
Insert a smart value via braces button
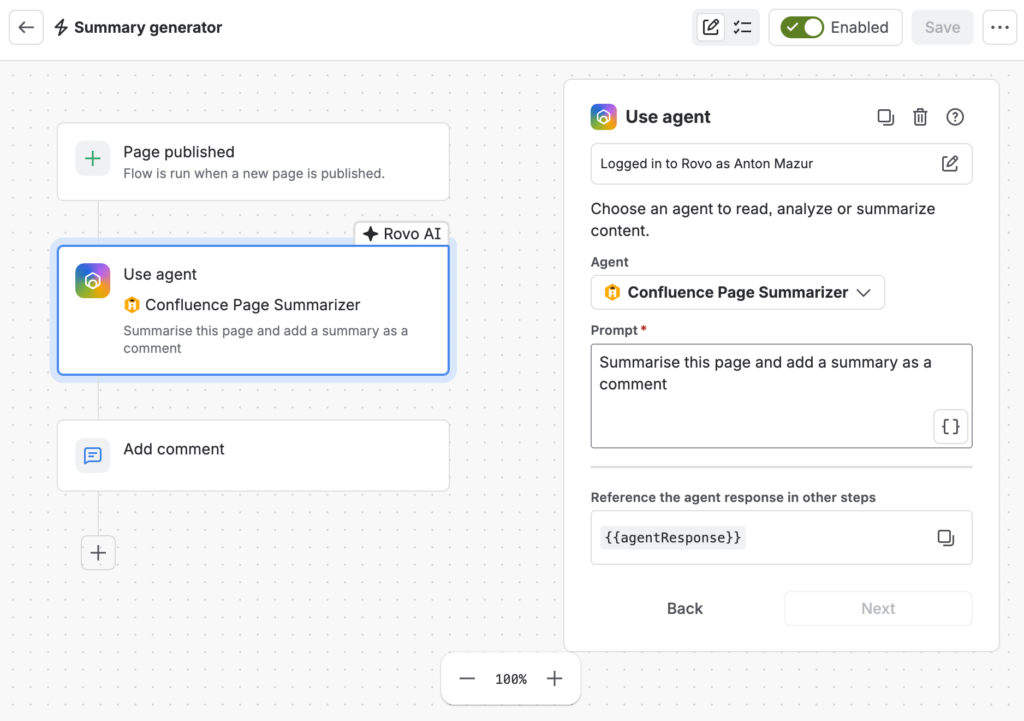(x=950, y=426)
